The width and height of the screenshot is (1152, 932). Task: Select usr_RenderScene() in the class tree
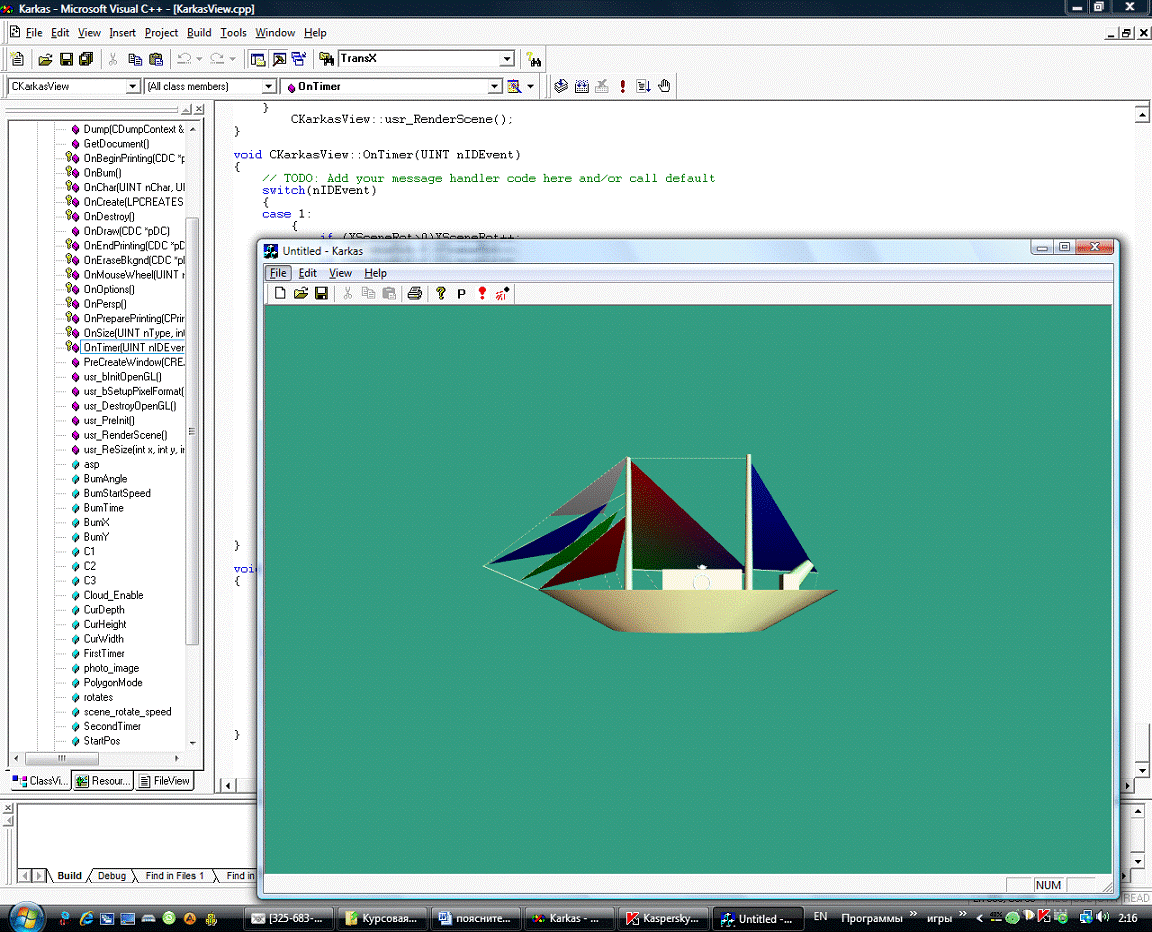[125, 435]
